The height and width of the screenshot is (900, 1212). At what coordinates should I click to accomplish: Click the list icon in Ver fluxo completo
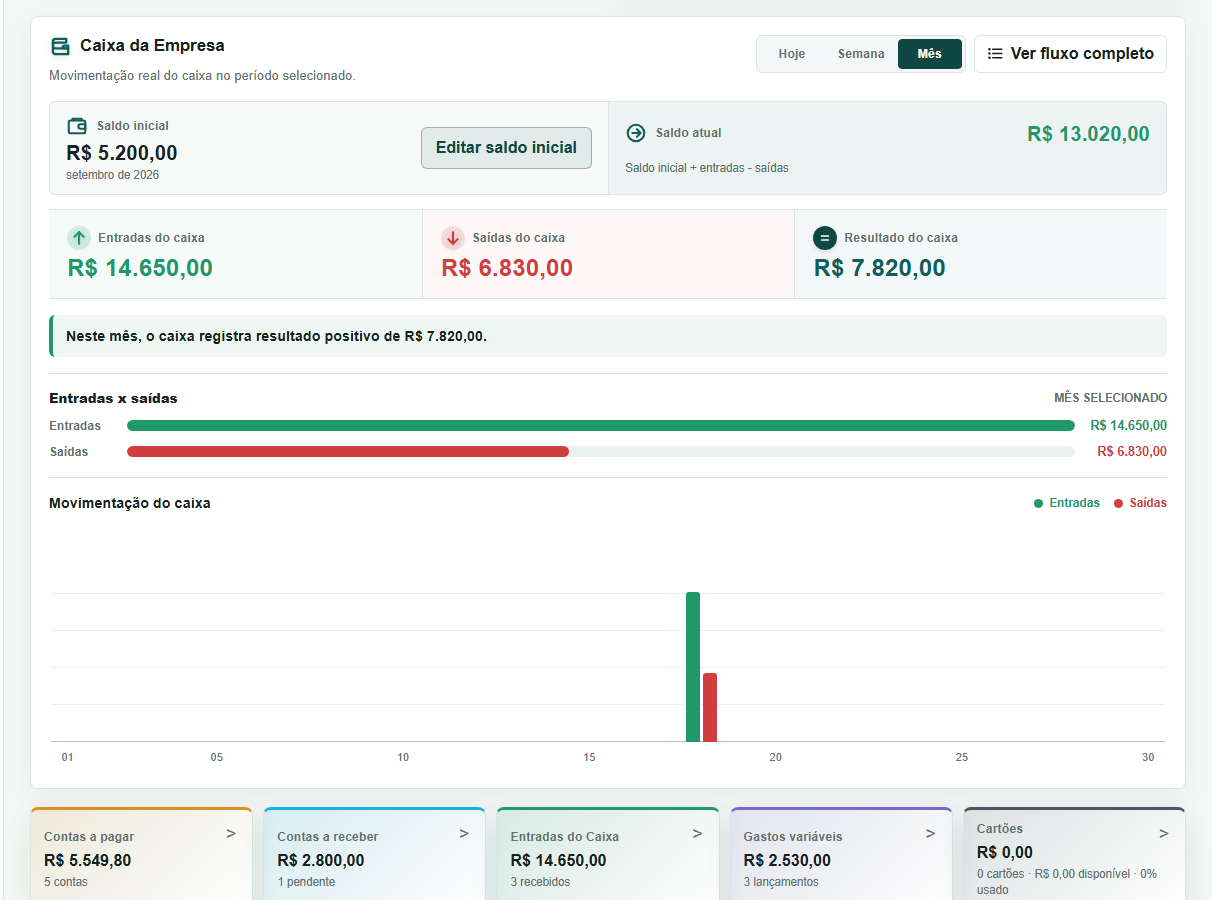[995, 54]
